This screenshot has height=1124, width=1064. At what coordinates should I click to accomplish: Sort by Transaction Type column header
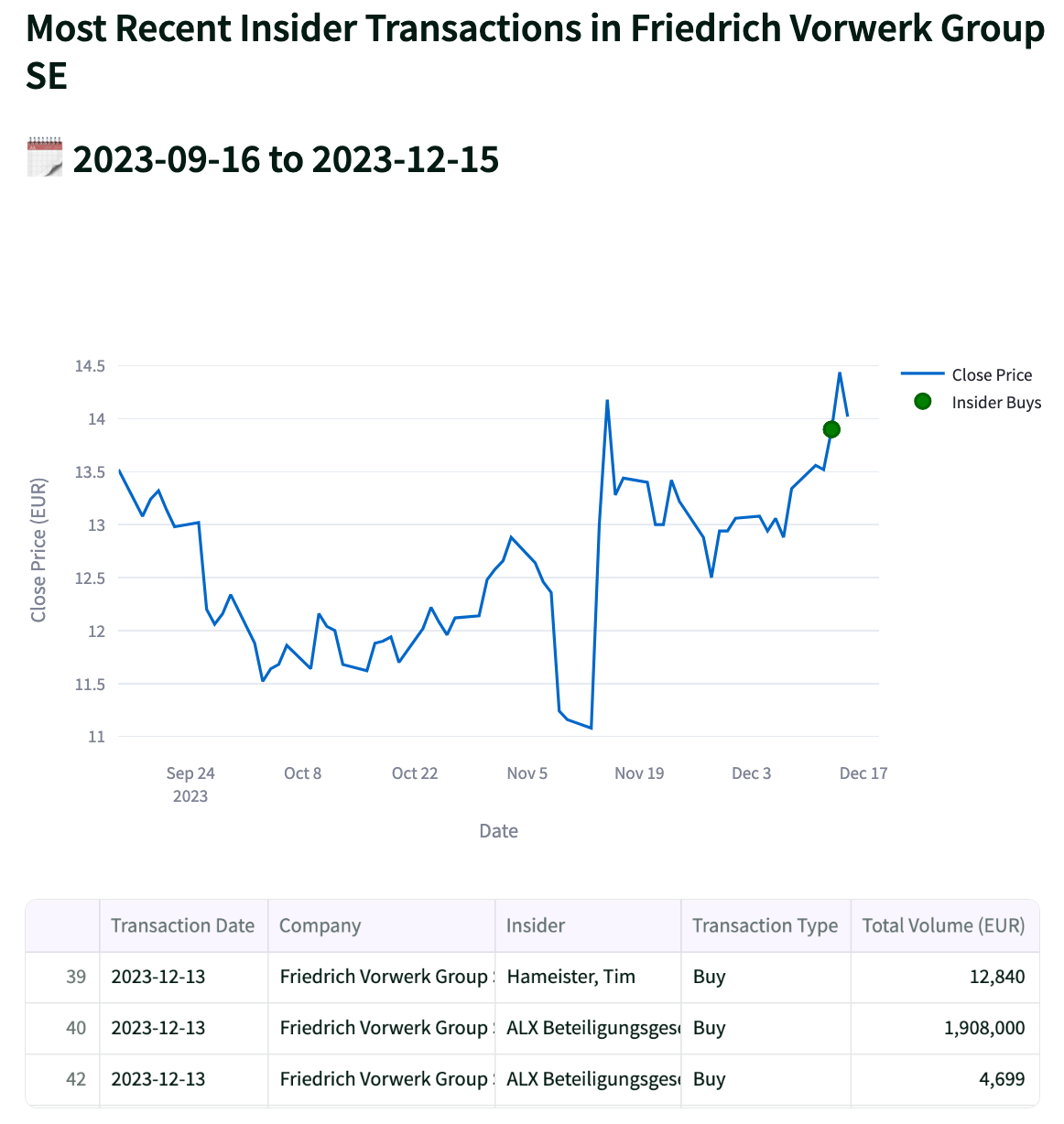pyautogui.click(x=765, y=925)
